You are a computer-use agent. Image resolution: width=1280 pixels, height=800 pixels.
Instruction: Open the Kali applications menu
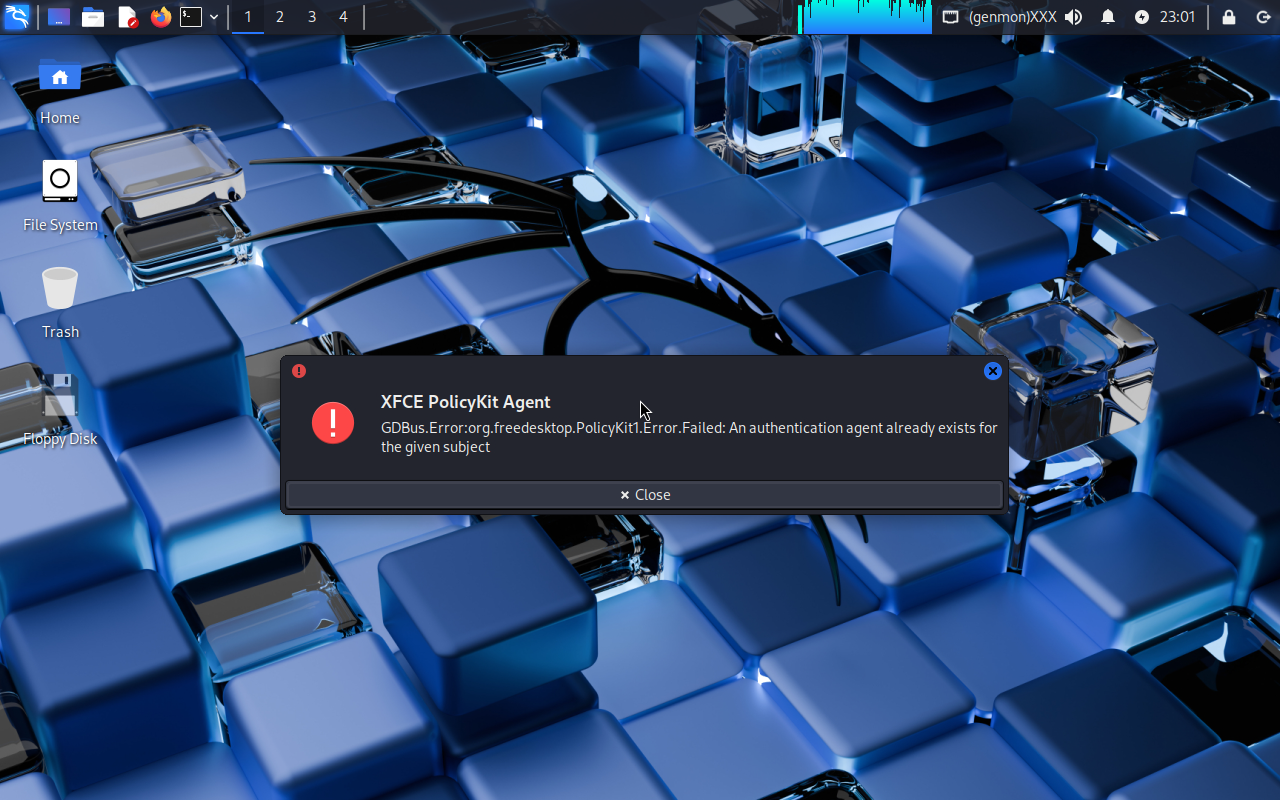tap(17, 17)
